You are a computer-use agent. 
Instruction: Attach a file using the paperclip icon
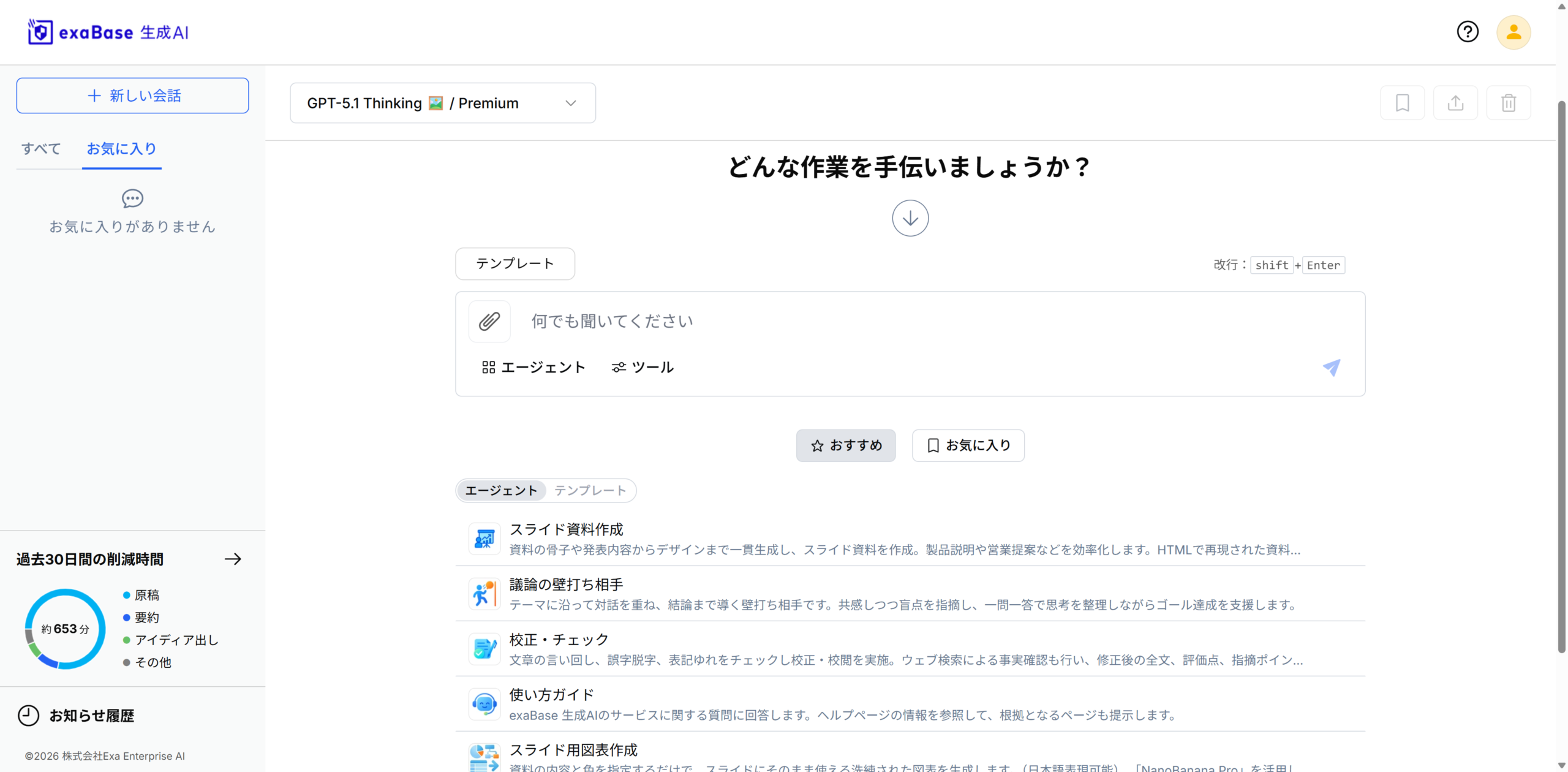tap(489, 321)
